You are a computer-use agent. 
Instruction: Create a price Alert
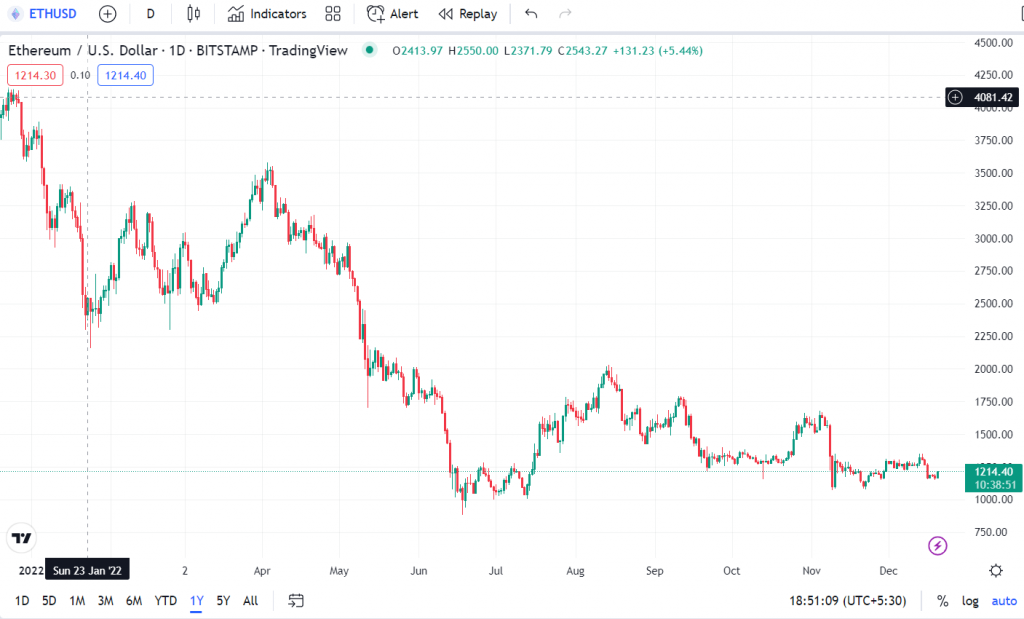coord(393,14)
